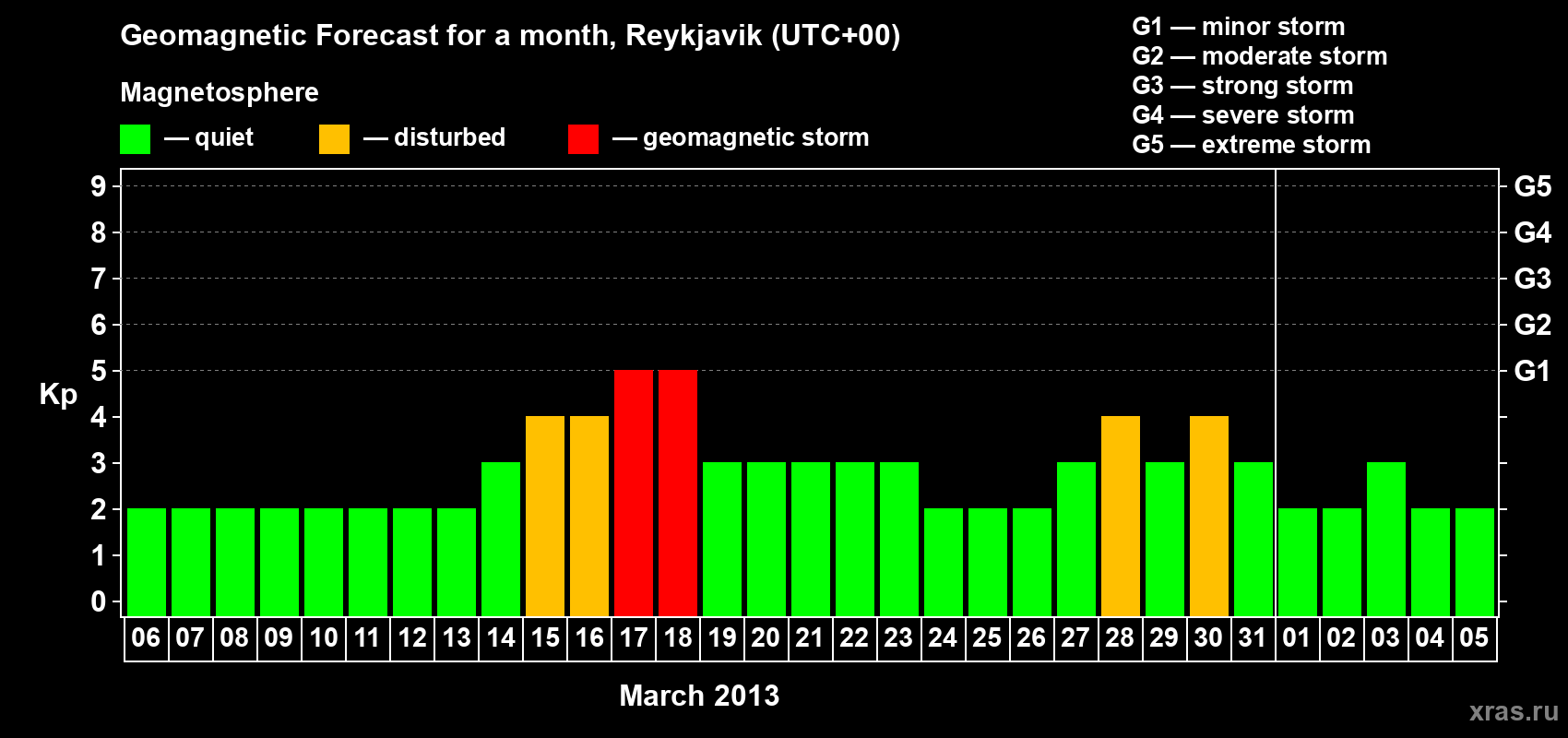
Task: Select the red bar for March 17
Action: click(634, 494)
